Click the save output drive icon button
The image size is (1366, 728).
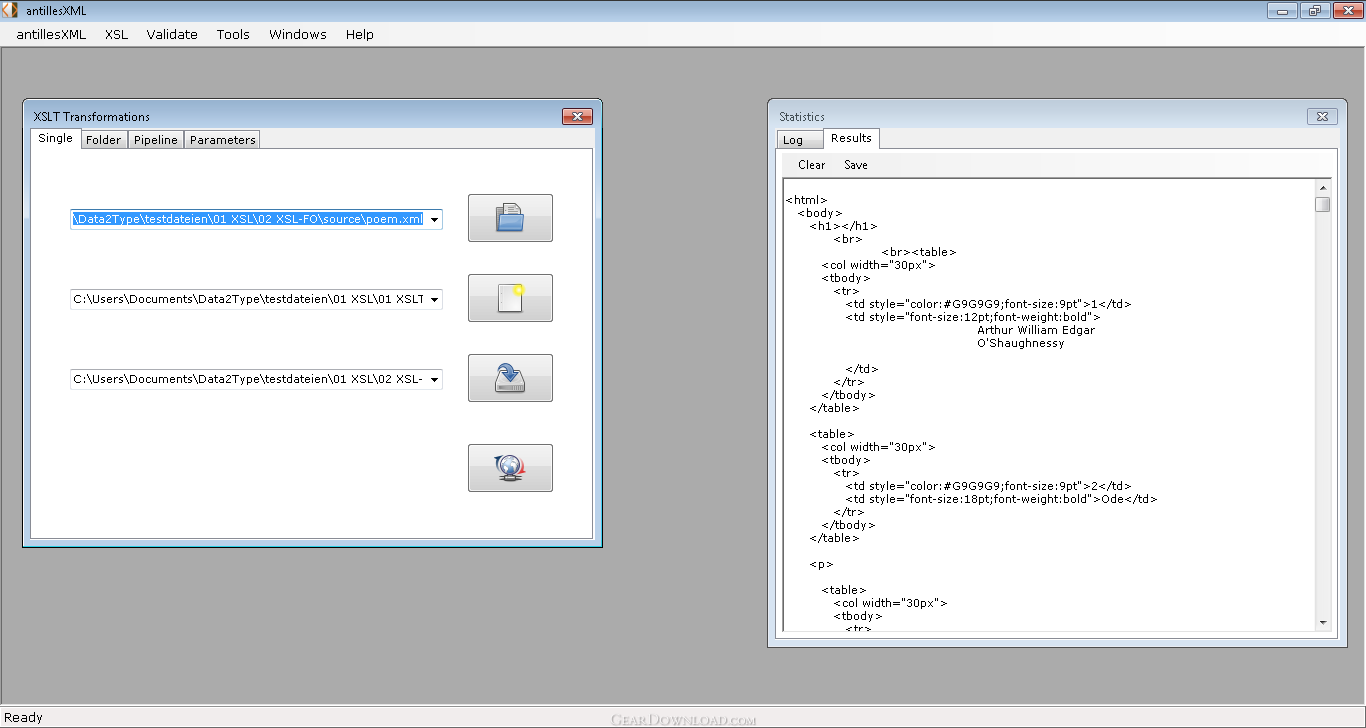click(x=510, y=378)
